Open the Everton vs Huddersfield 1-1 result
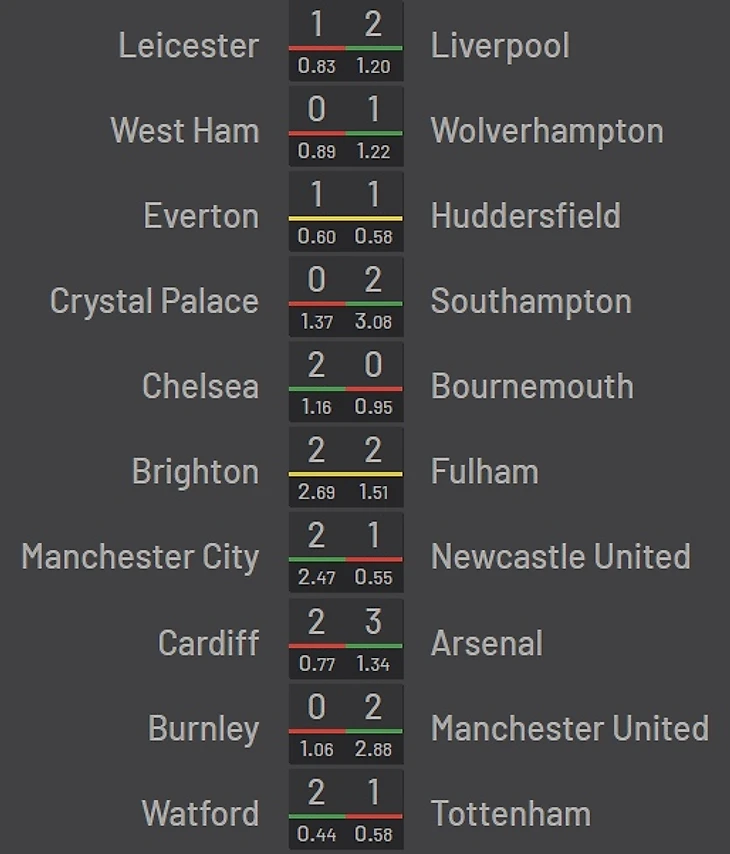 (x=346, y=212)
